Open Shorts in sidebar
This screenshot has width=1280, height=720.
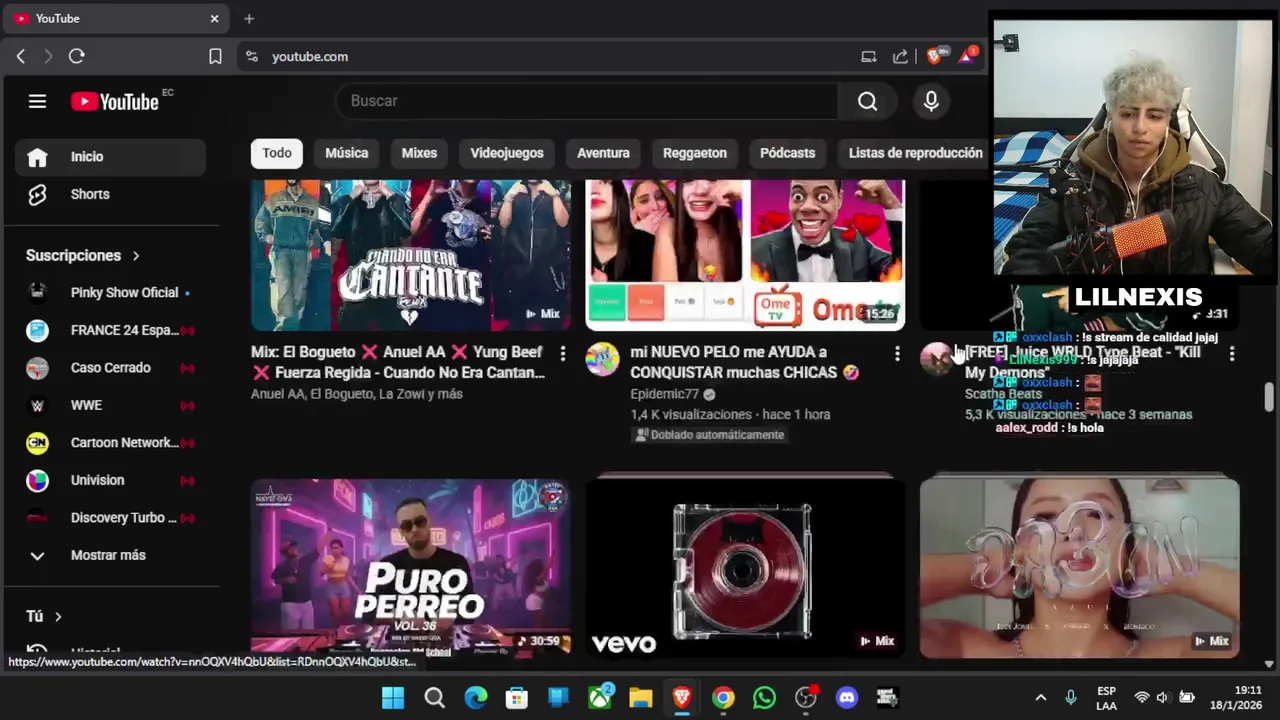(110, 194)
